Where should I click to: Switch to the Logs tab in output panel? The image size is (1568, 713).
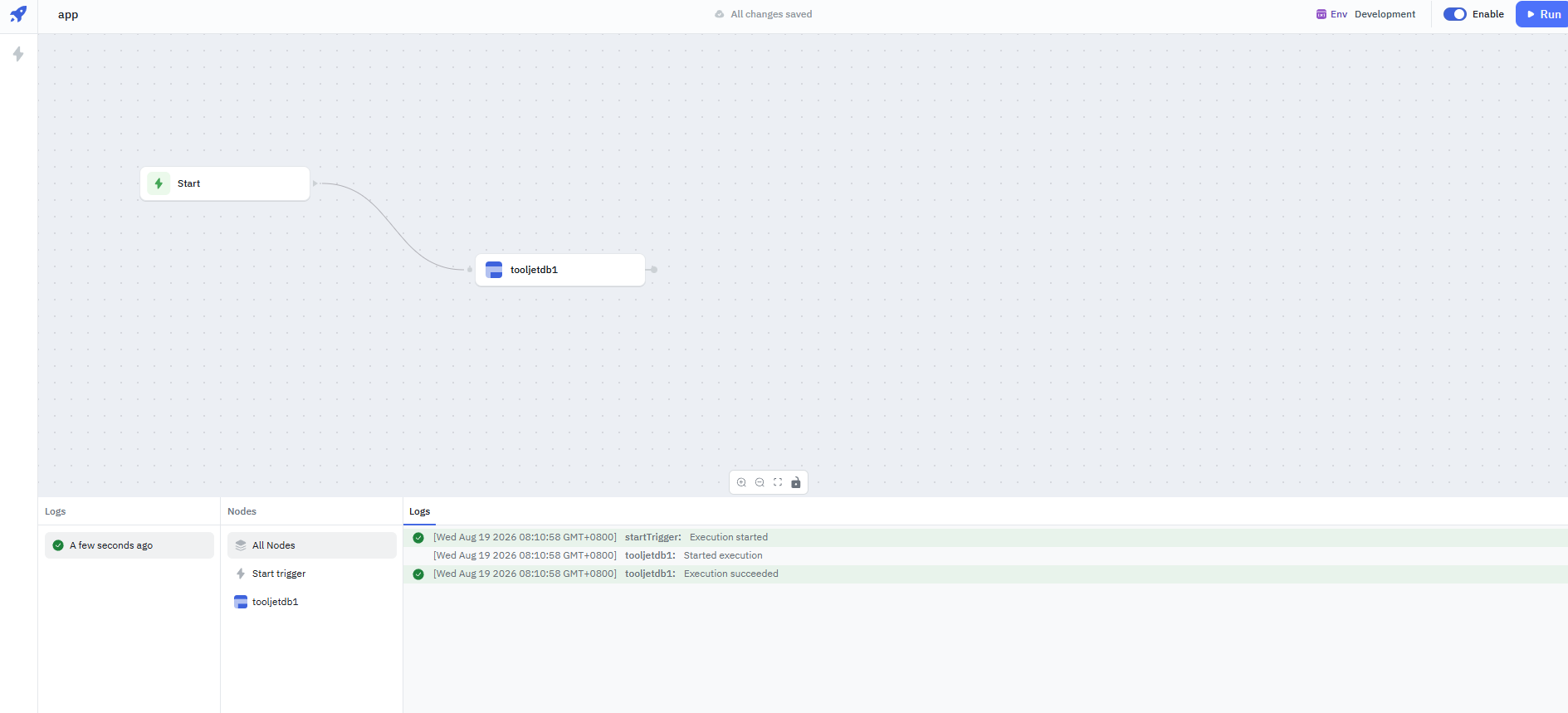pyautogui.click(x=420, y=511)
